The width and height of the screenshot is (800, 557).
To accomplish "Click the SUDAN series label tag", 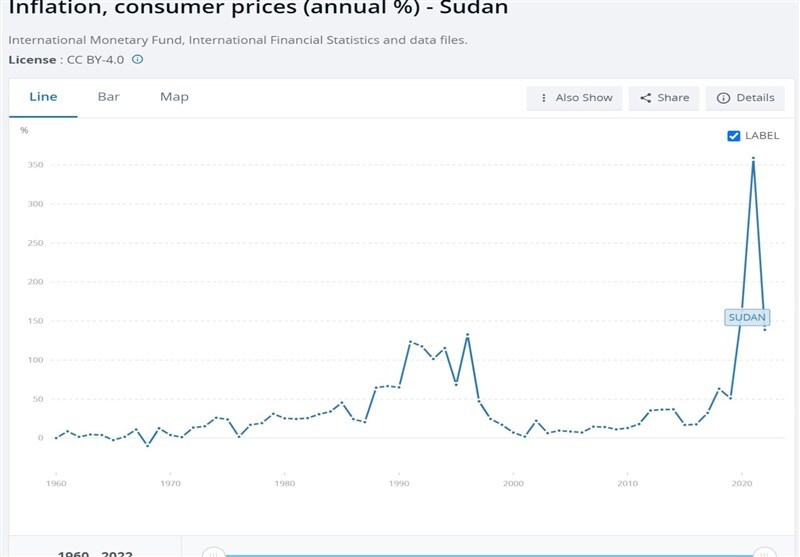I will pos(747,317).
